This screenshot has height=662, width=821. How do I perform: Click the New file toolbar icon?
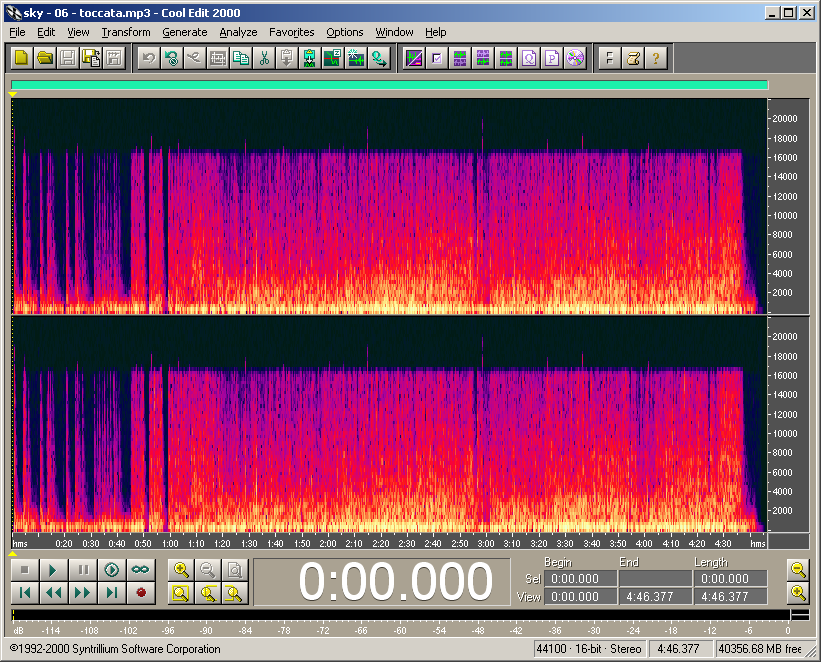21,58
